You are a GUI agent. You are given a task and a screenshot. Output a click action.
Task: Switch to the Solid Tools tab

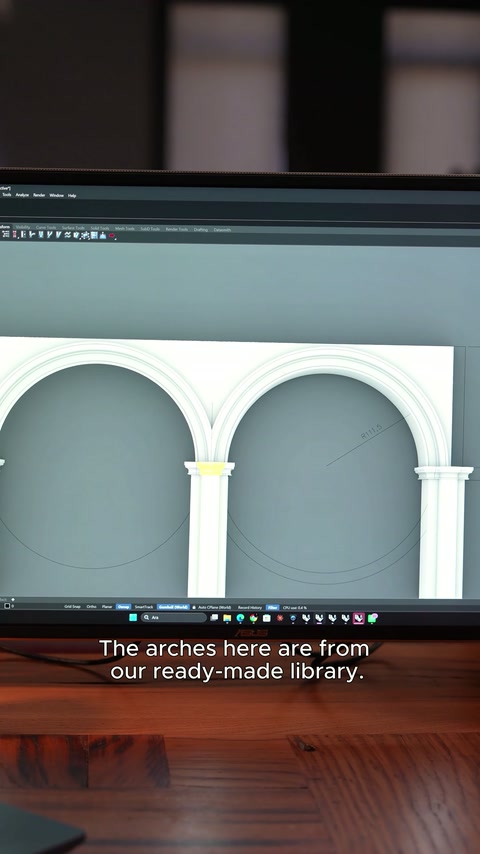coord(100,229)
